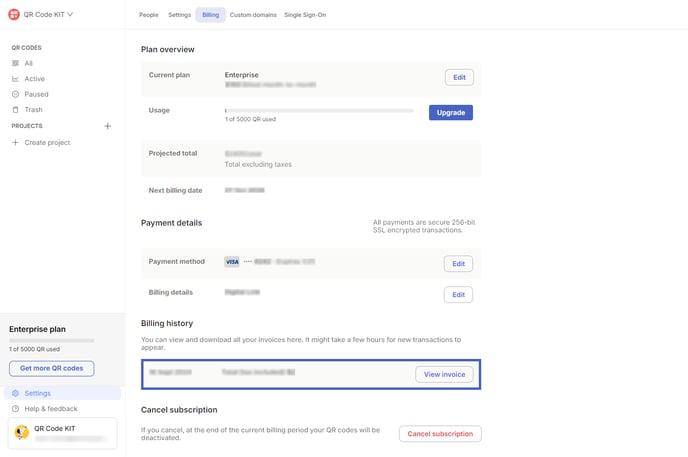Viewport: 688px width, 457px height.
Task: Add a new project with plus icon
Action: click(x=108, y=126)
